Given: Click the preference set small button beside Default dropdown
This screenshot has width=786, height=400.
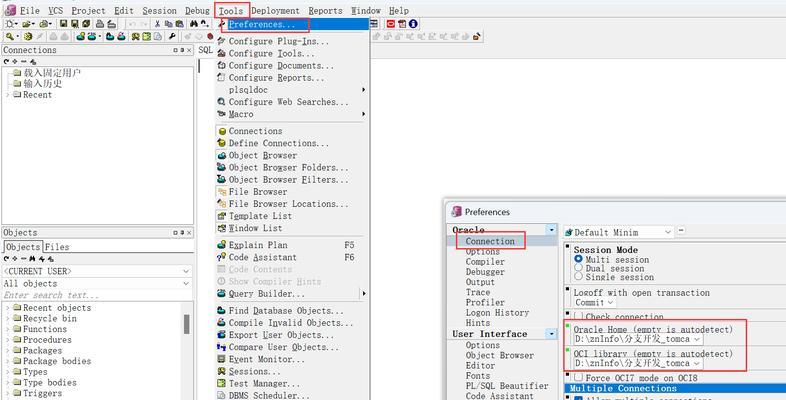Looking at the screenshot, I should 681,230.
